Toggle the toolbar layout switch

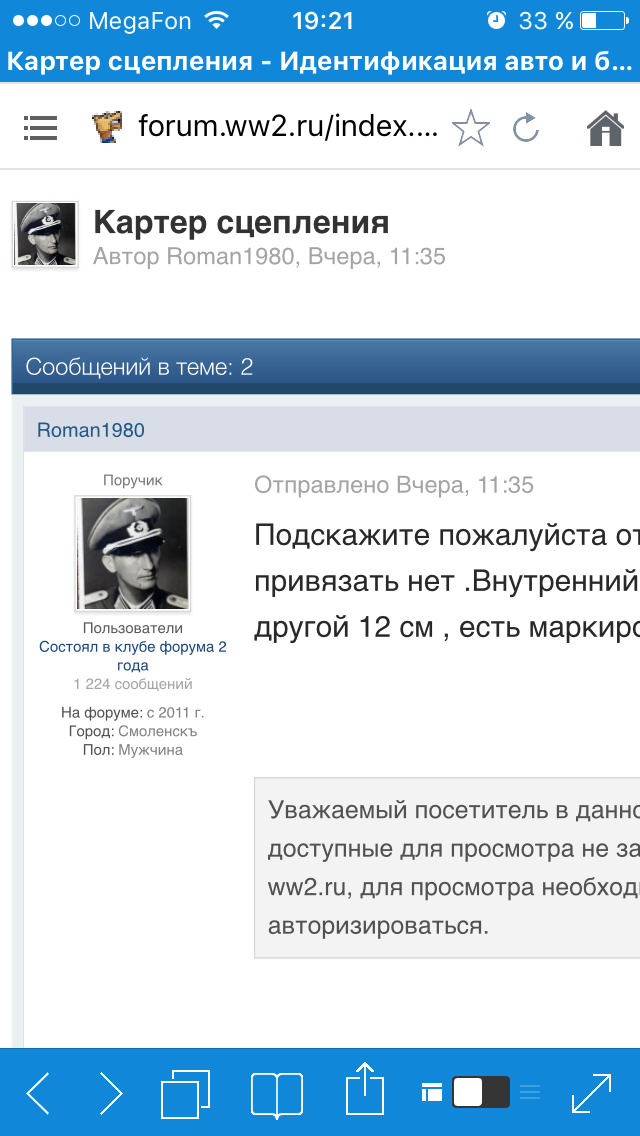pos(480,1092)
